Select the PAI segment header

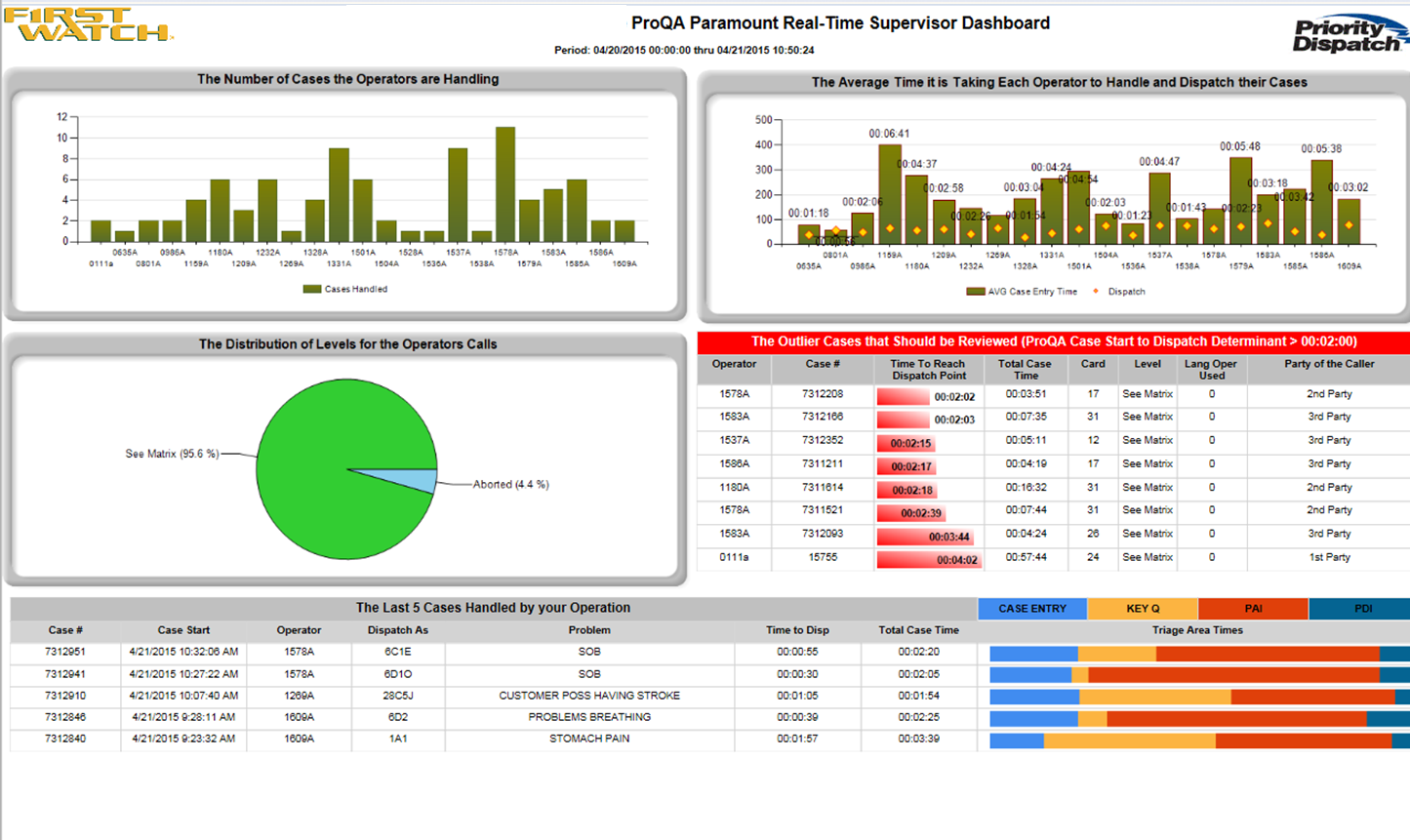click(x=1251, y=608)
